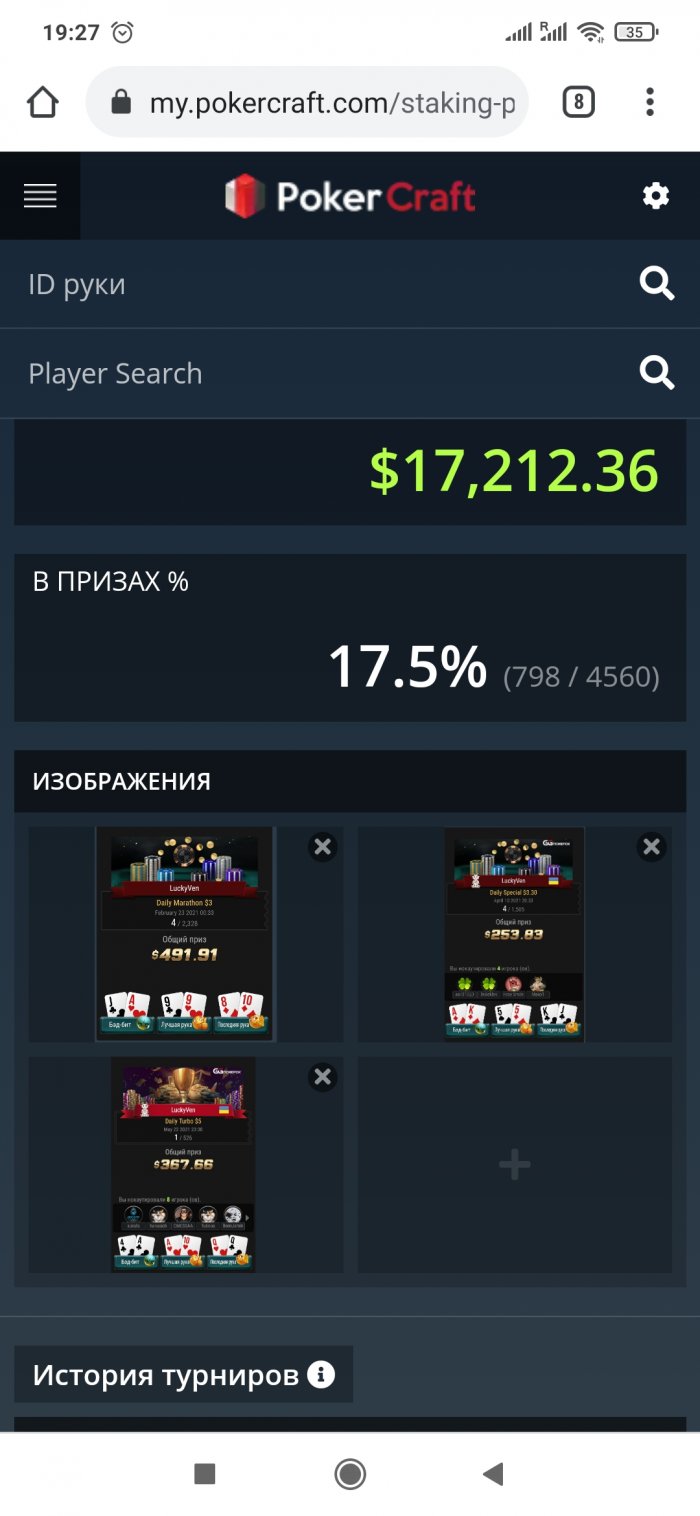700x1516 pixels.
Task: Open the Daily Turbo $5 result thumbnail
Action: click(x=183, y=1165)
